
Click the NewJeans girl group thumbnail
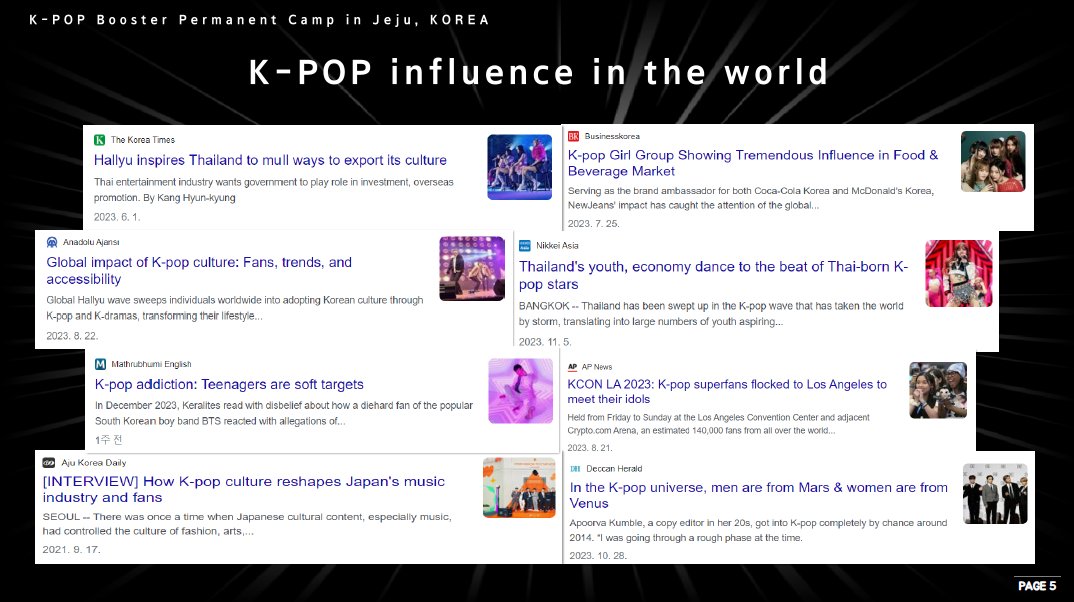[x=993, y=162]
